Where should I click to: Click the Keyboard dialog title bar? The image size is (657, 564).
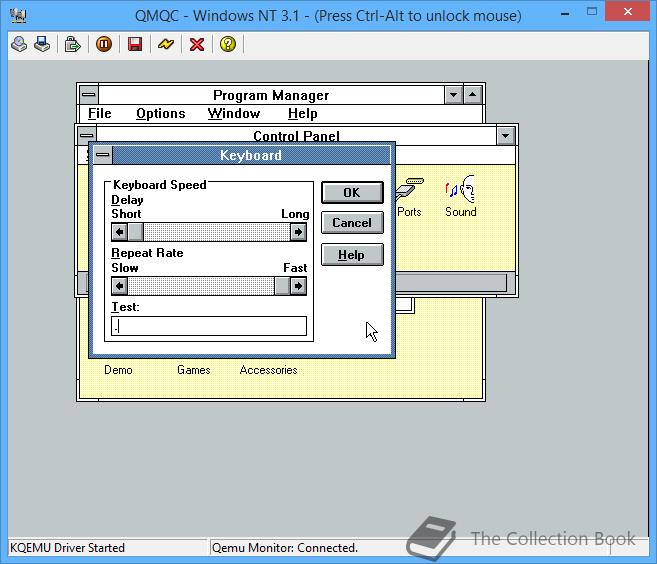tap(251, 155)
